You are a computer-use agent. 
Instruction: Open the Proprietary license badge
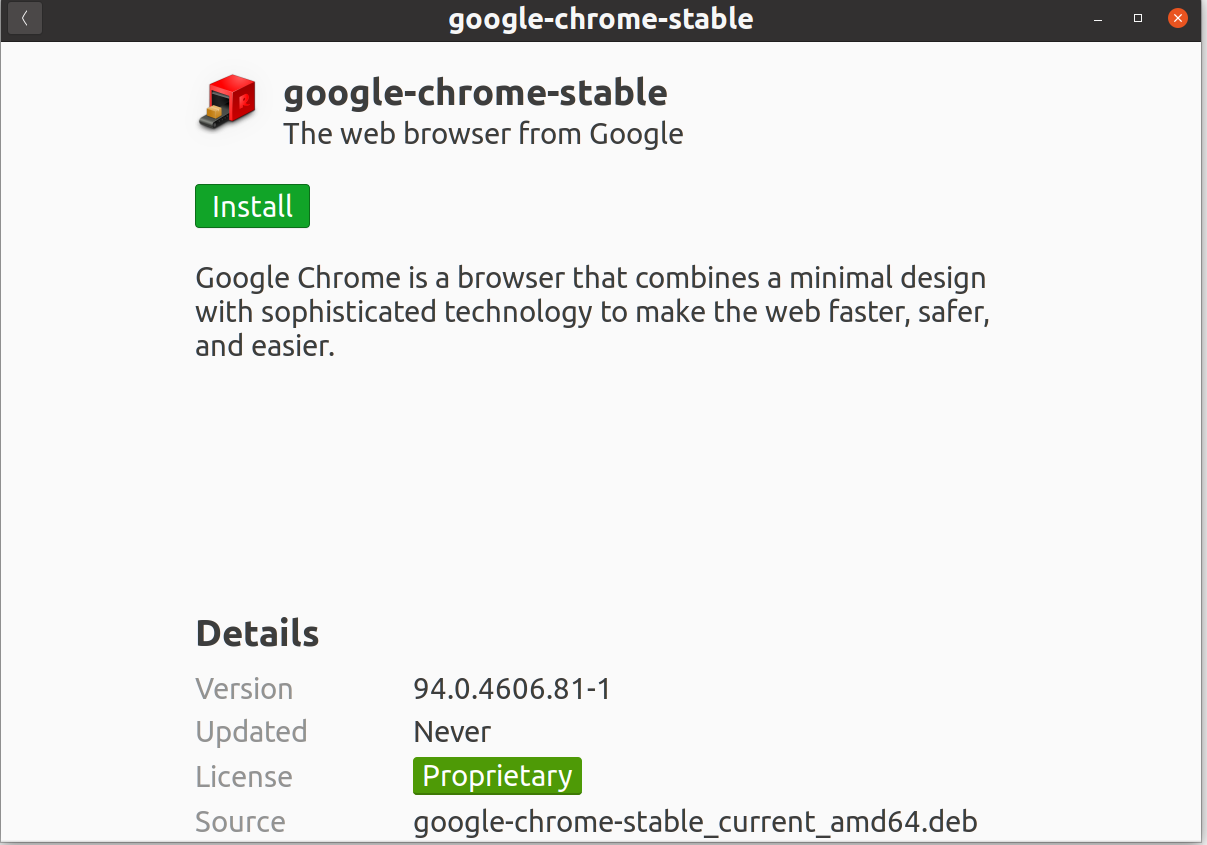pyautogui.click(x=497, y=776)
